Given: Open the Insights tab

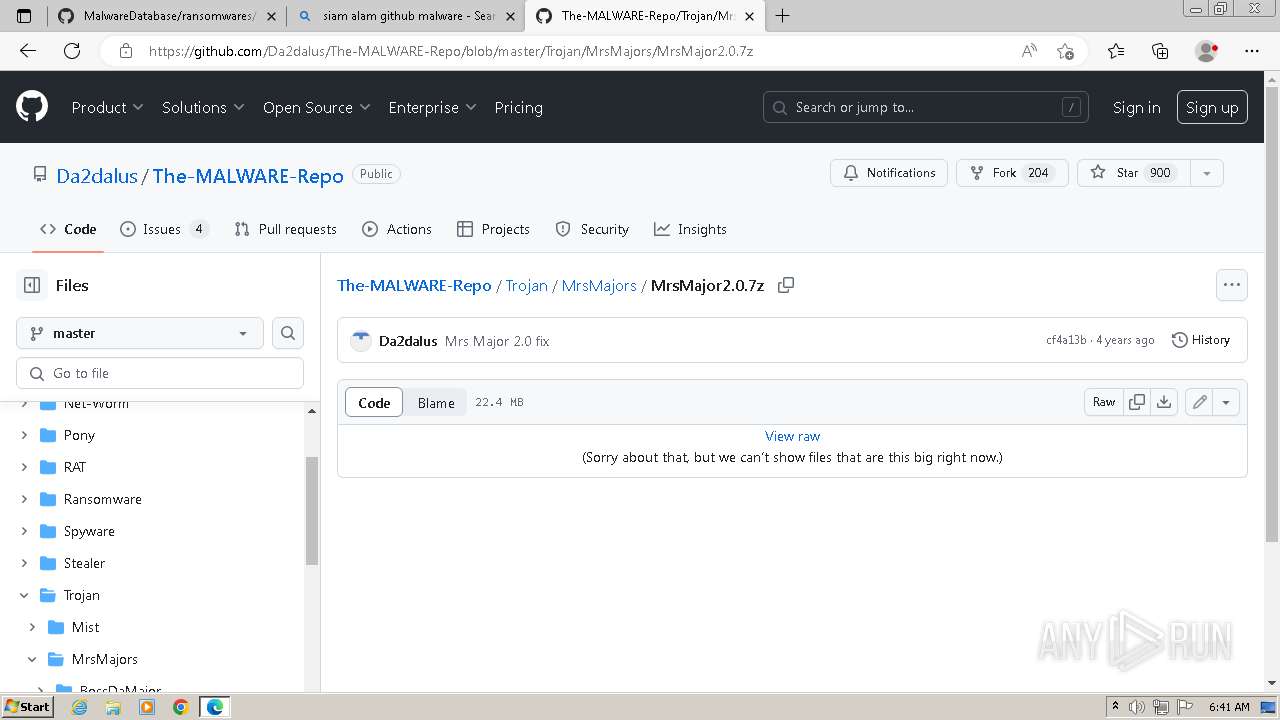Looking at the screenshot, I should [690, 229].
